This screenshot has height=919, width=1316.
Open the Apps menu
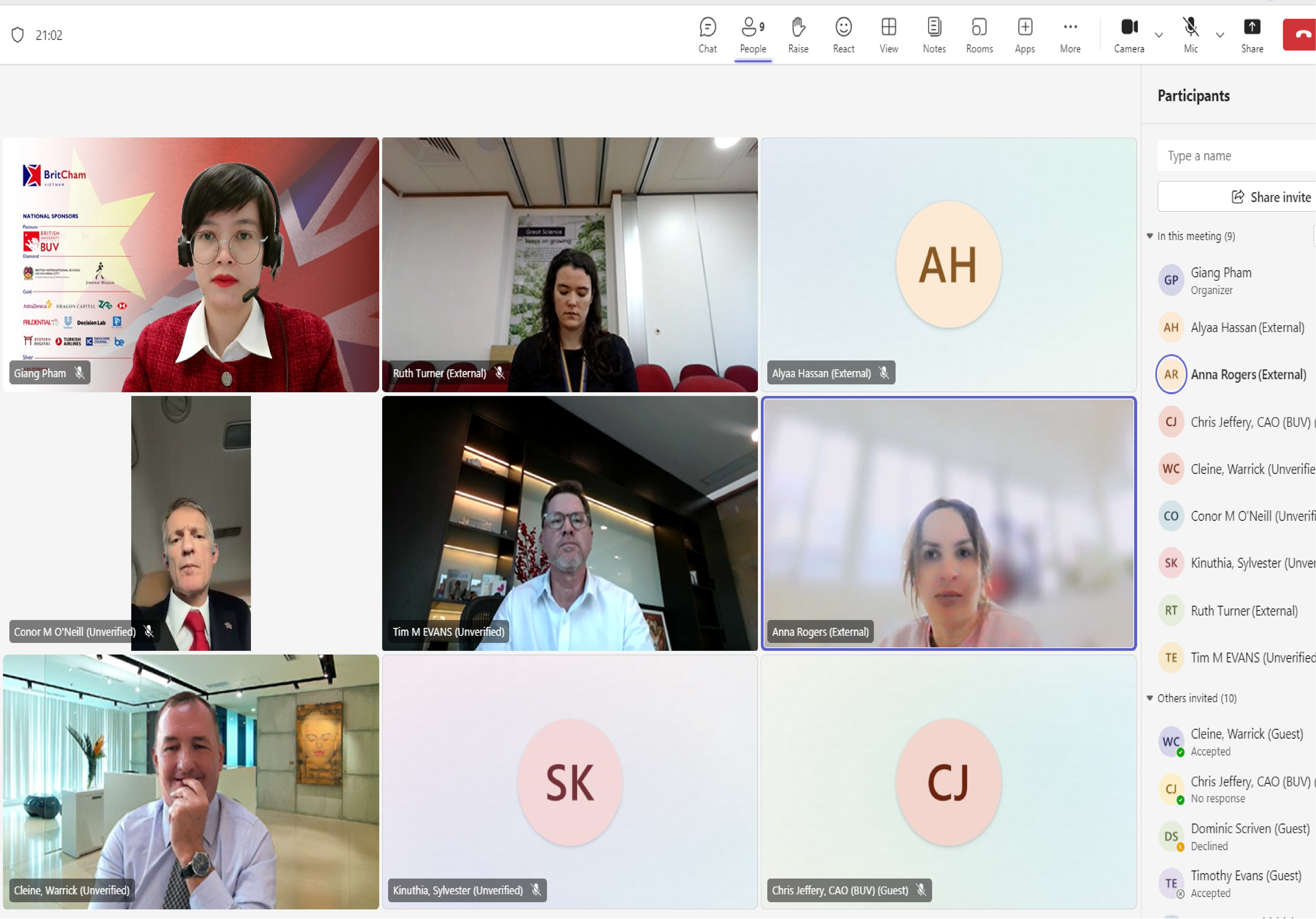[1024, 35]
